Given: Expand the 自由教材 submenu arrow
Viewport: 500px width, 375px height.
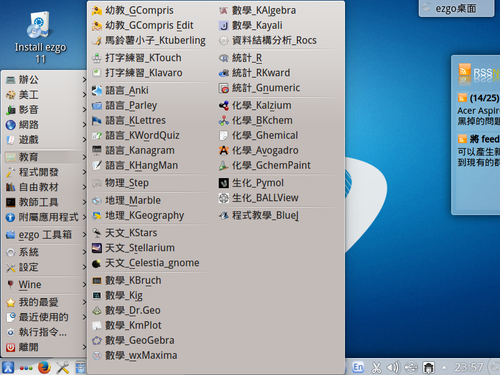Looking at the screenshot, I should click(x=84, y=187).
